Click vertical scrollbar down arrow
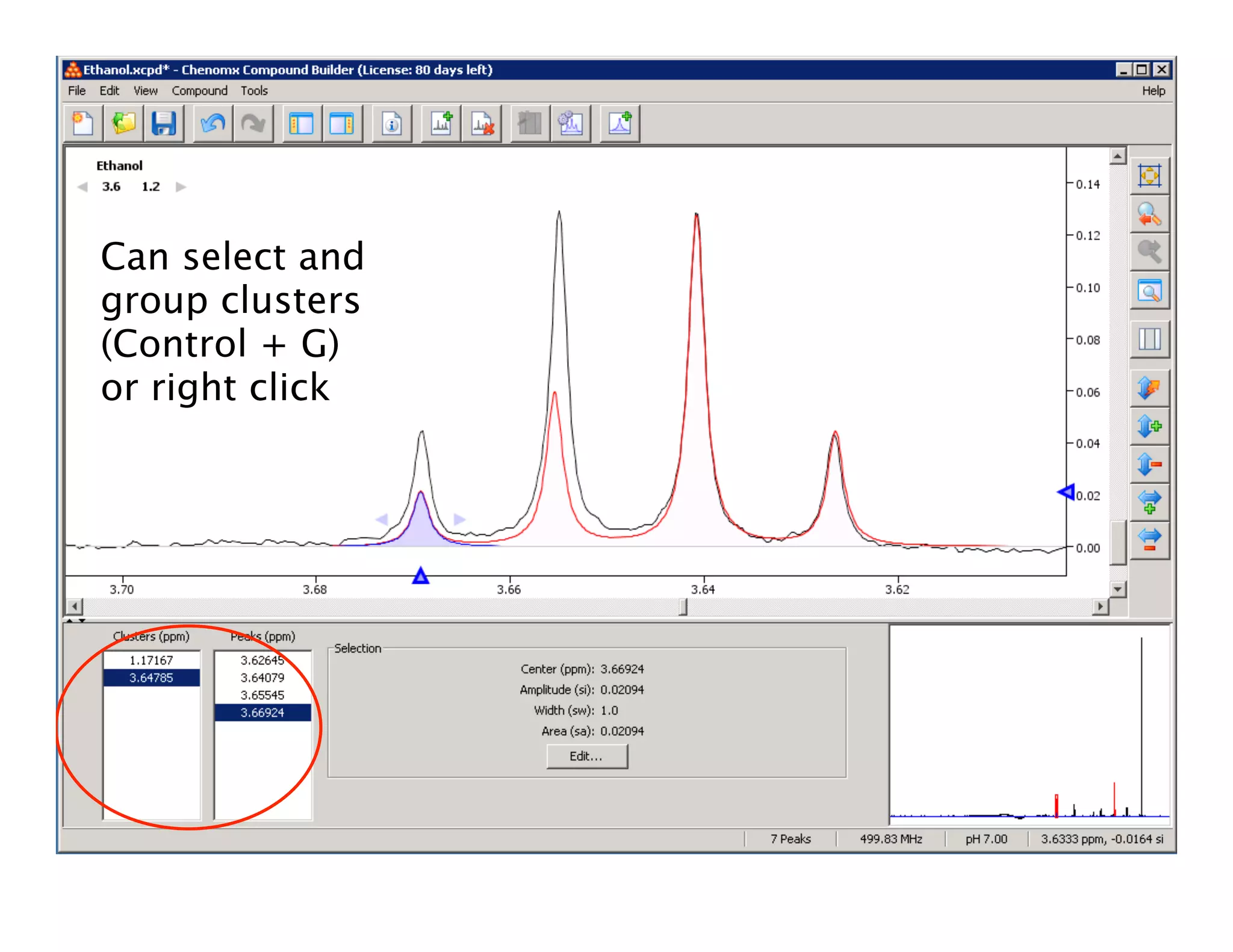The width and height of the screenshot is (1233, 952). coord(1118,589)
